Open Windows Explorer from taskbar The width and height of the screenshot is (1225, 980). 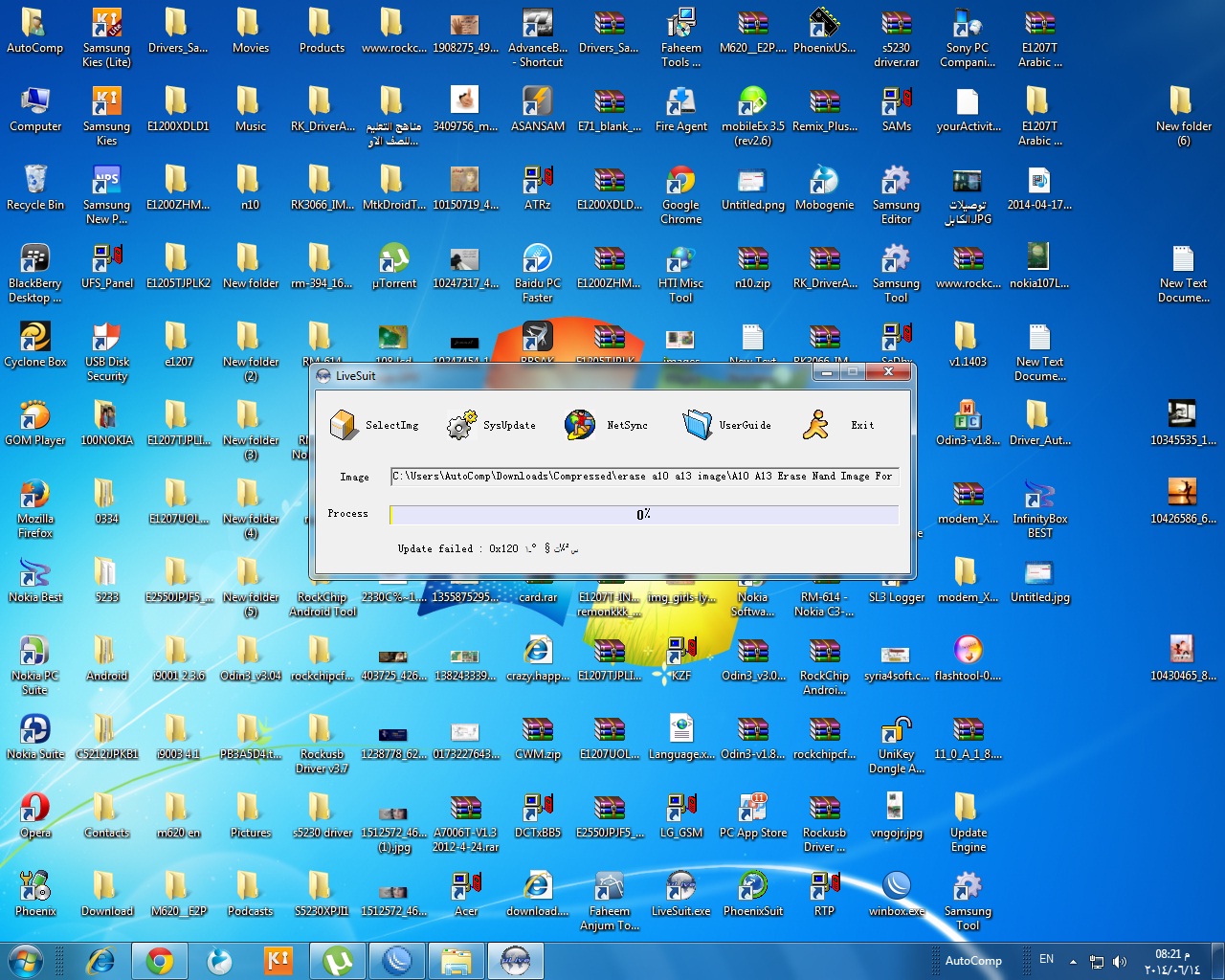point(457,961)
